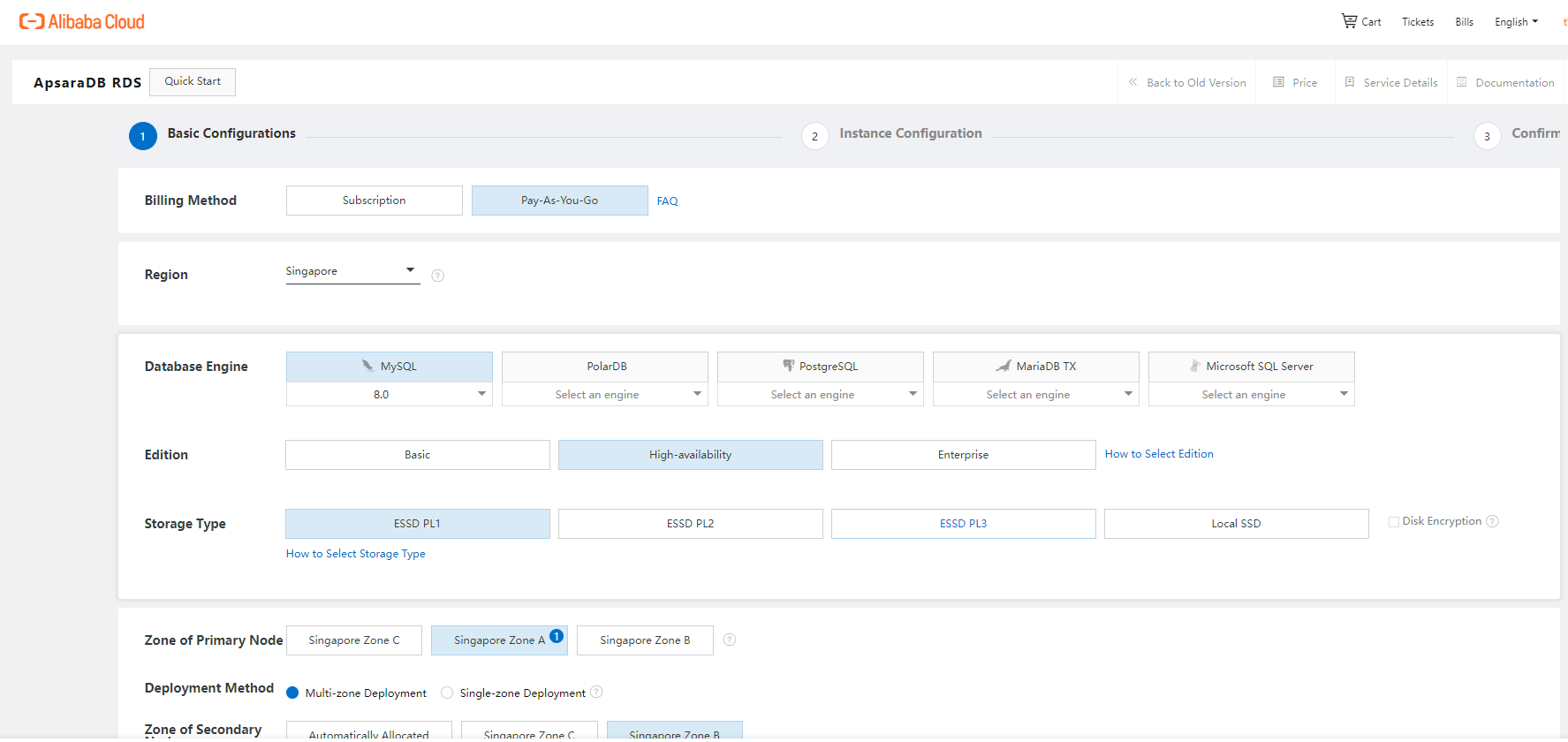Click the Quick Start button
The width and height of the screenshot is (1568, 742).
(x=193, y=81)
